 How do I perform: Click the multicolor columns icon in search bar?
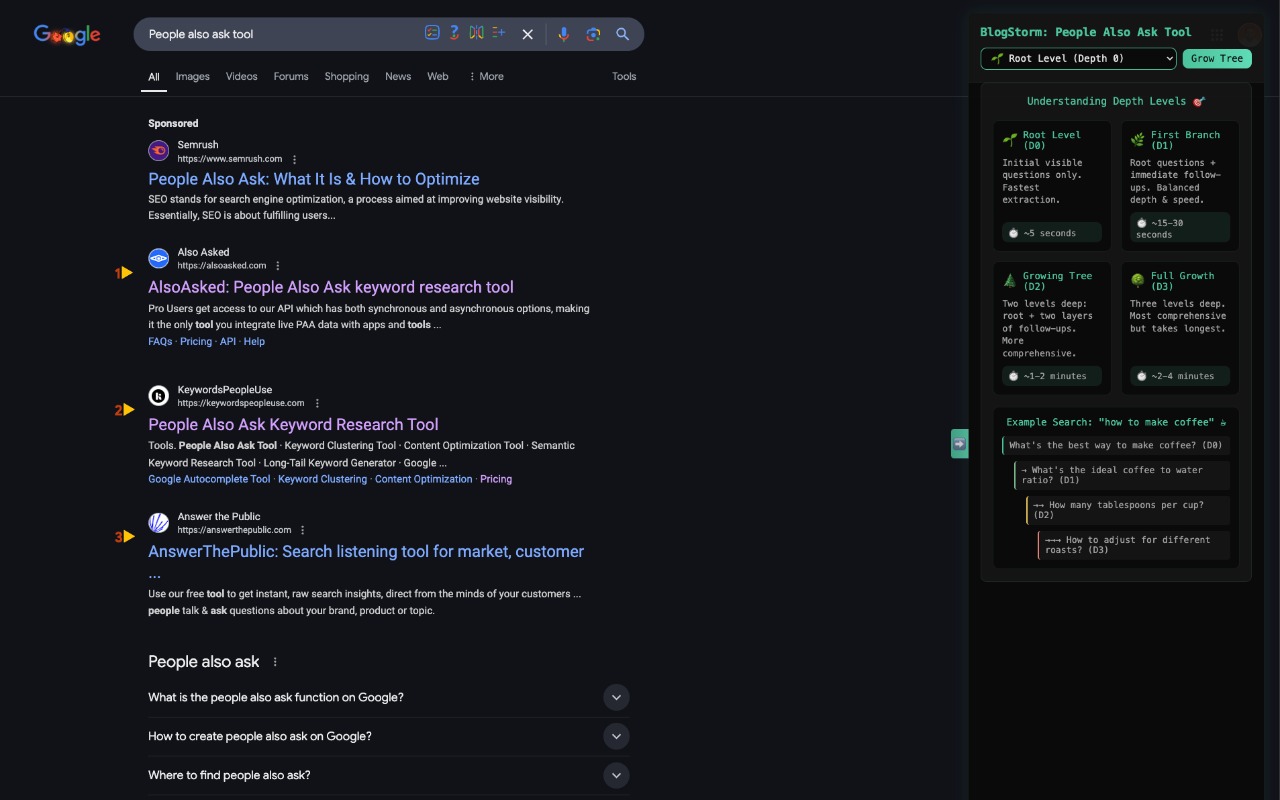[477, 33]
